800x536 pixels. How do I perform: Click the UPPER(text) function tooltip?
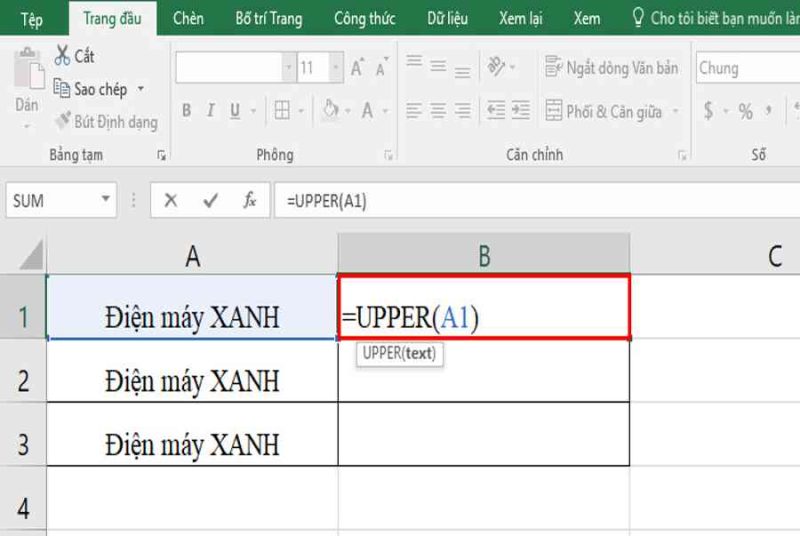[399, 353]
